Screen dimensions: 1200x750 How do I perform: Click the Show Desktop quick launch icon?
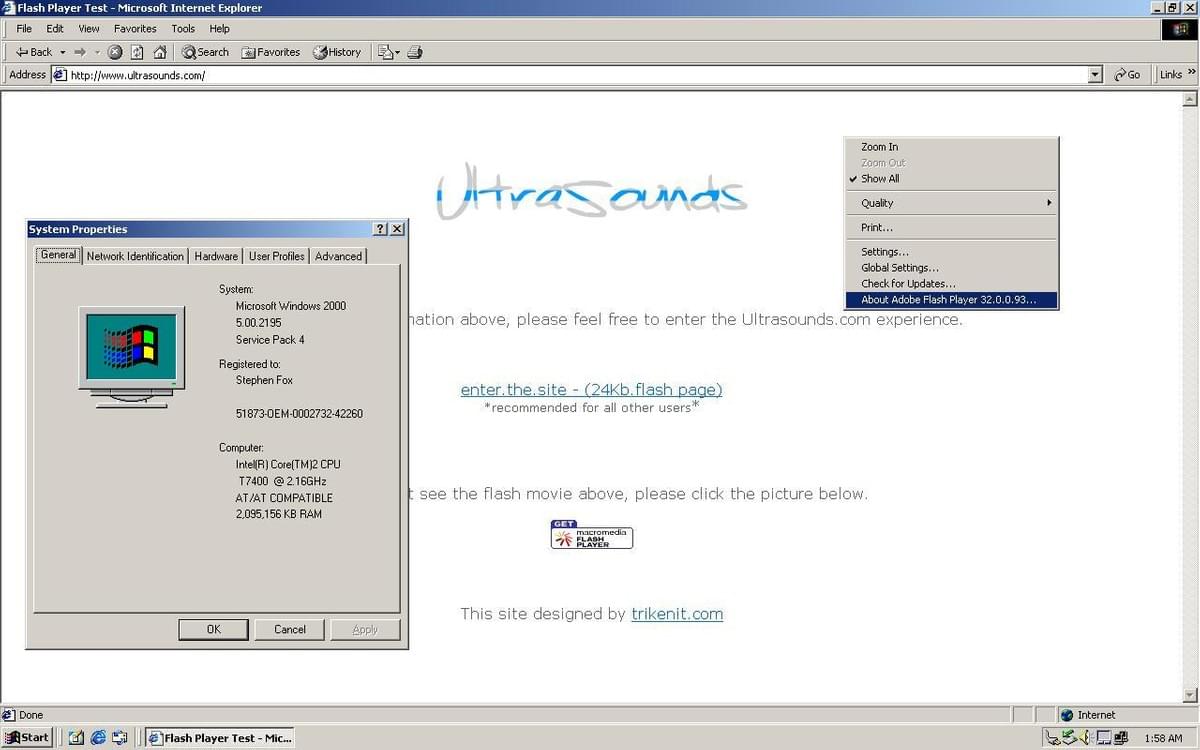(76, 738)
